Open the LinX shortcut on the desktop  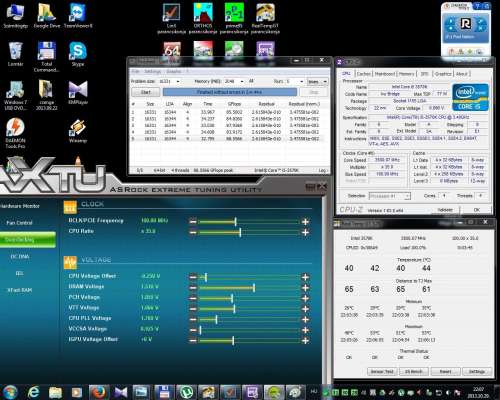(171, 19)
